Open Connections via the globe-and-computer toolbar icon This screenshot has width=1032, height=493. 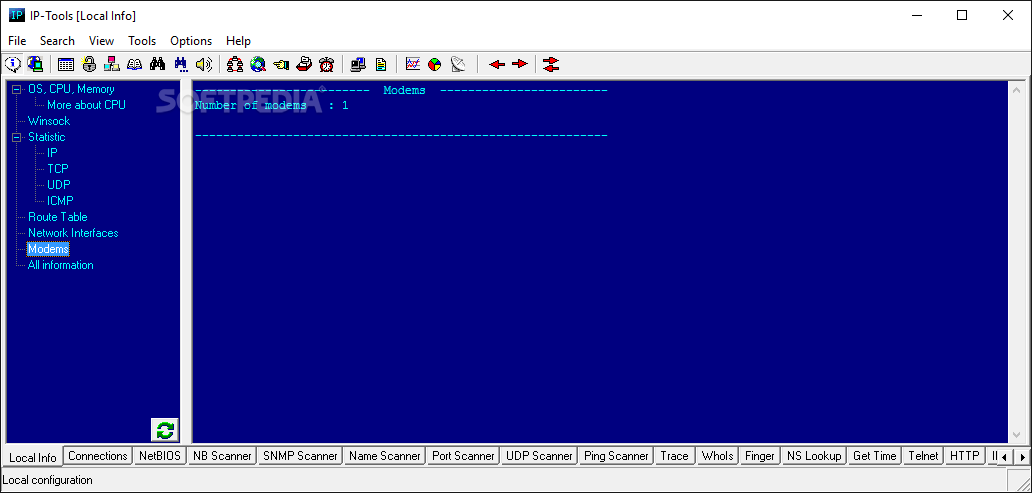point(36,64)
